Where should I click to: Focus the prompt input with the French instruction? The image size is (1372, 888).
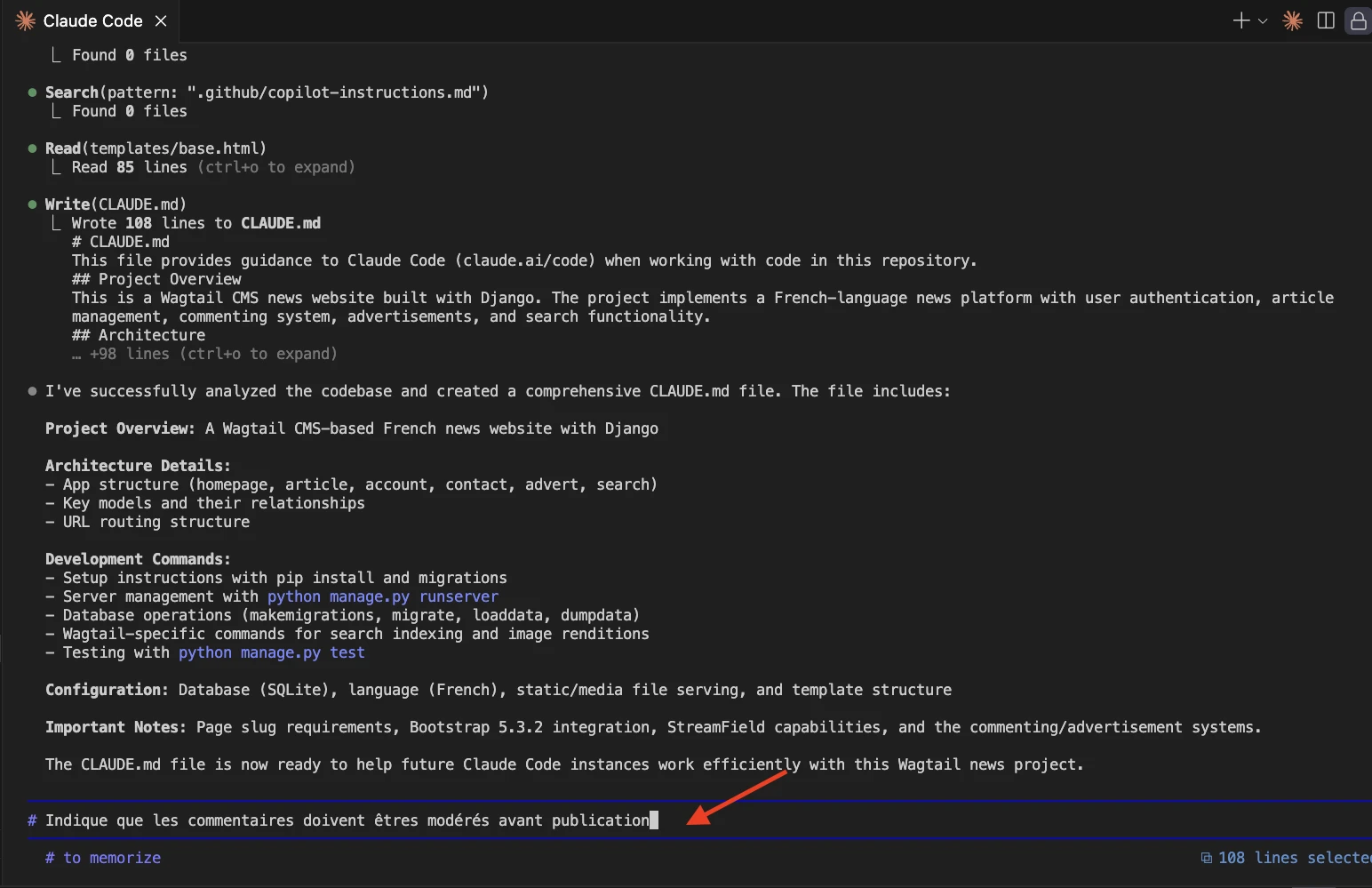pyautogui.click(x=347, y=820)
